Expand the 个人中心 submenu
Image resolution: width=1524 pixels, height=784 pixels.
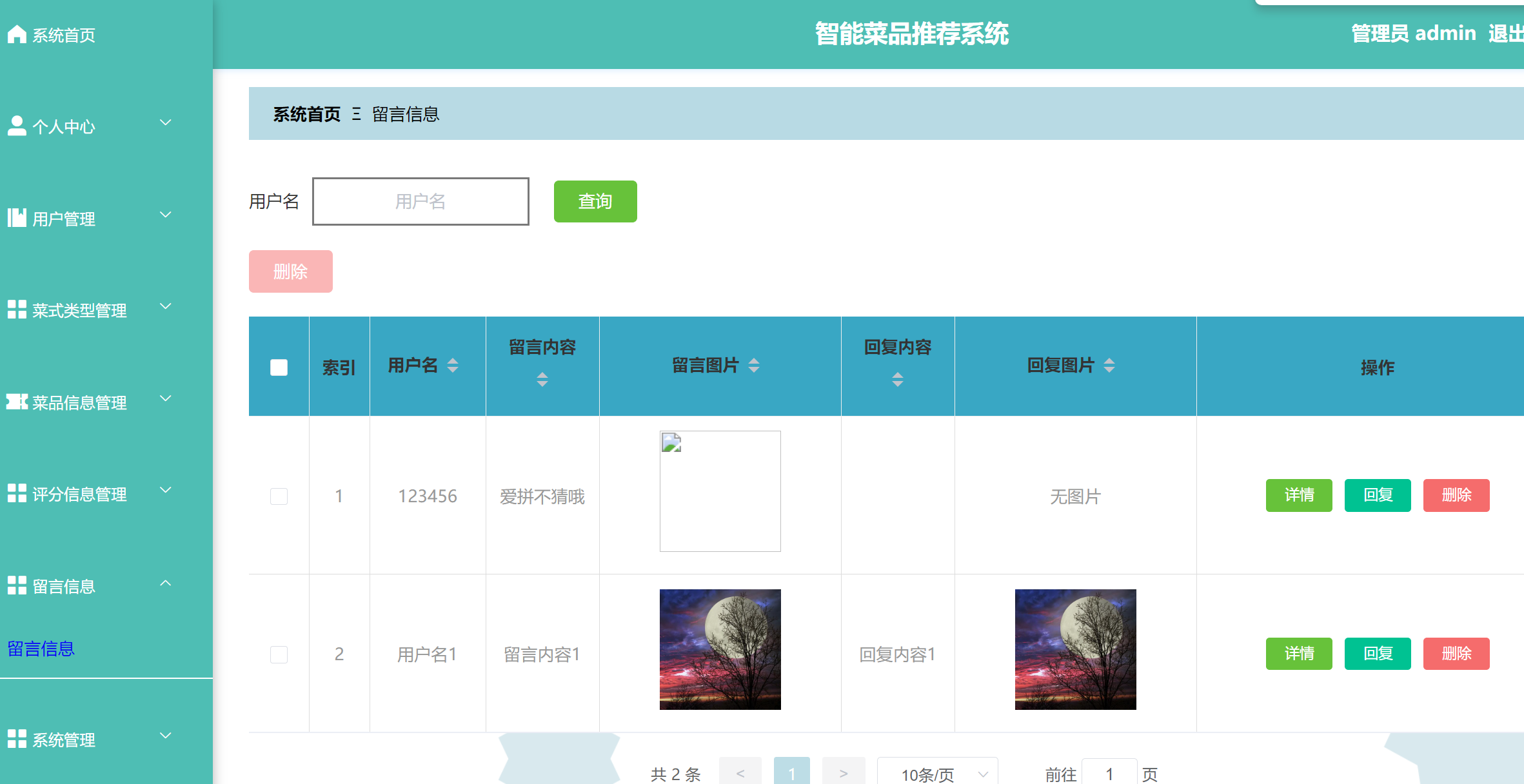click(166, 122)
